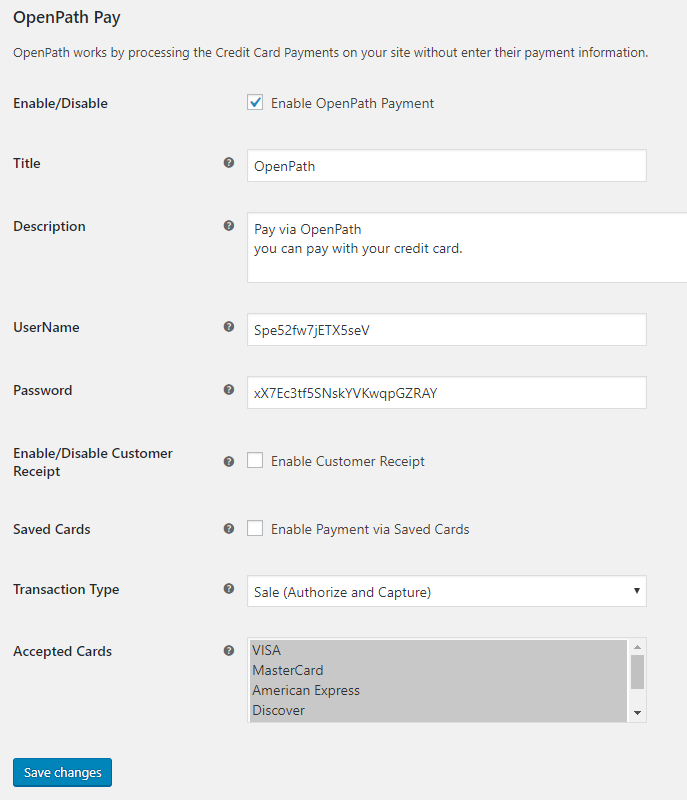Click the Accepted Cards scrollbar thumb
This screenshot has width=687, height=800.
638,672
